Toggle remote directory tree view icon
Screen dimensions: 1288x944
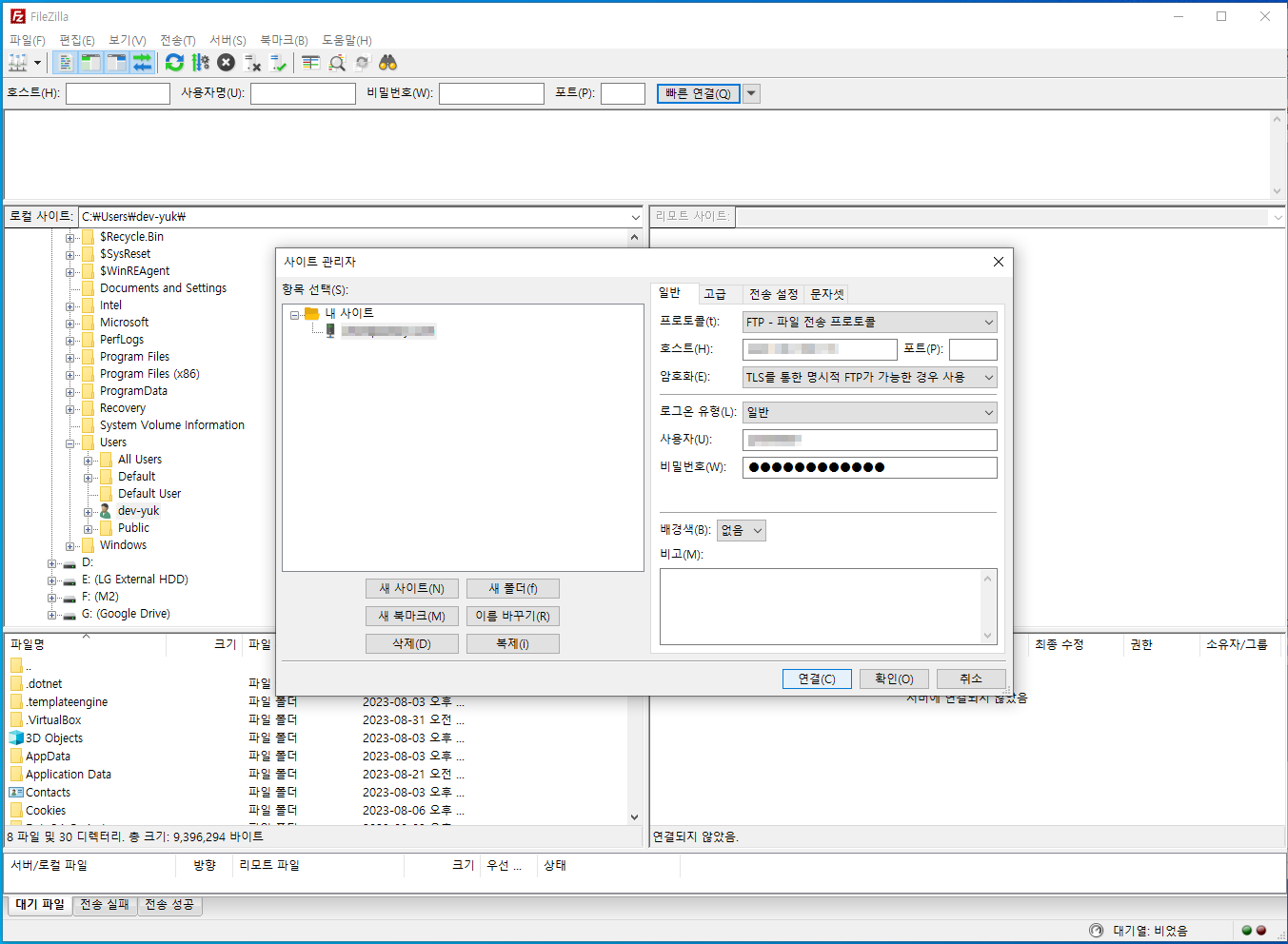click(x=116, y=63)
